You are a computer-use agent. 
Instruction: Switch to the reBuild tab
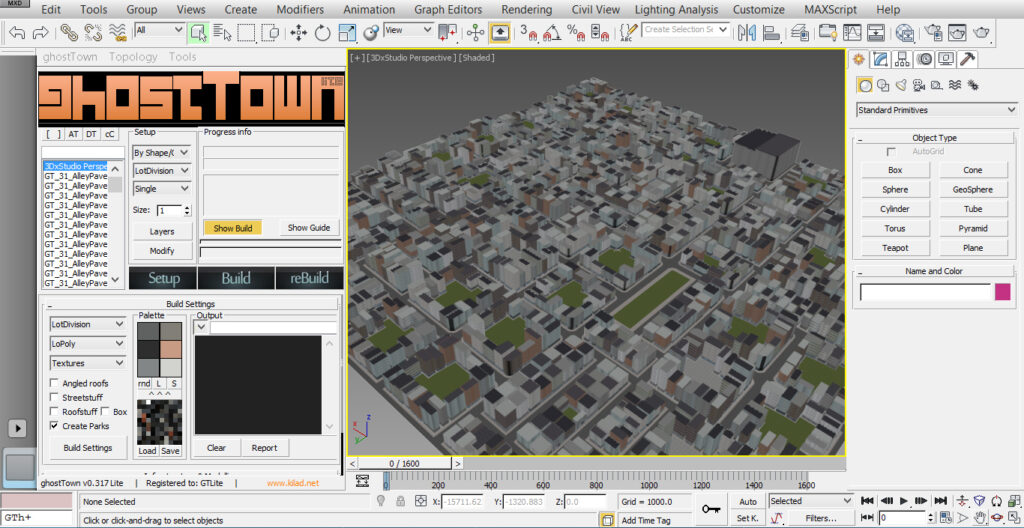pyautogui.click(x=310, y=278)
